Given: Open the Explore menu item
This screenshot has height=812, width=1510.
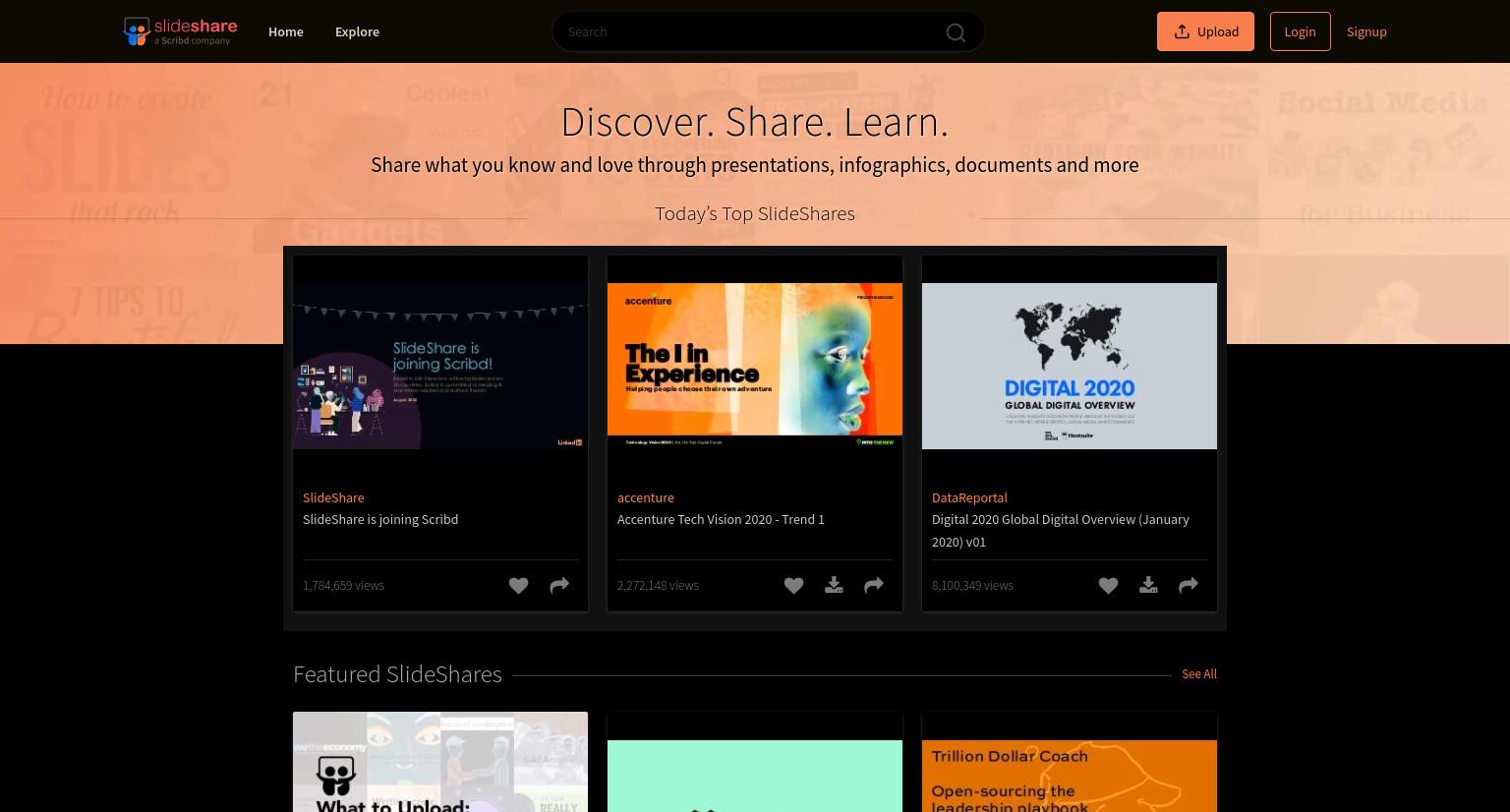Looking at the screenshot, I should [x=357, y=31].
